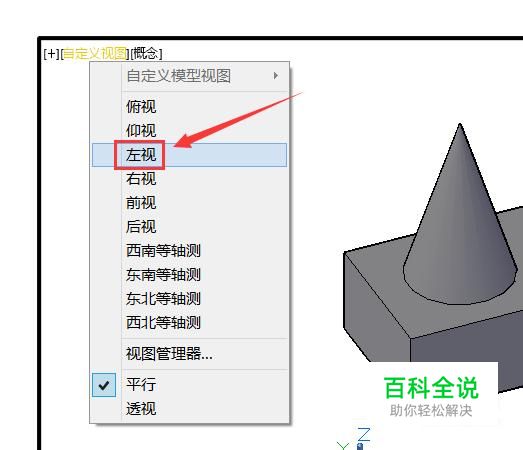Click the [+] viewport controls label
This screenshot has height=450, width=523.
coord(51,53)
